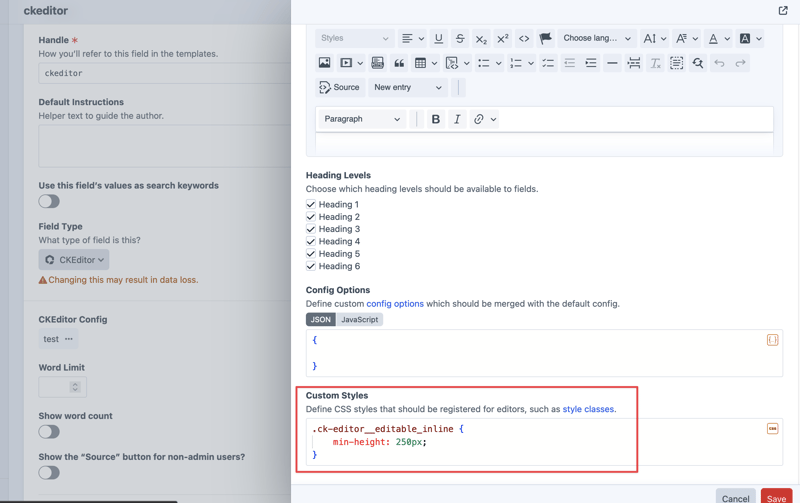Enable the Show word count toggle

point(49,432)
